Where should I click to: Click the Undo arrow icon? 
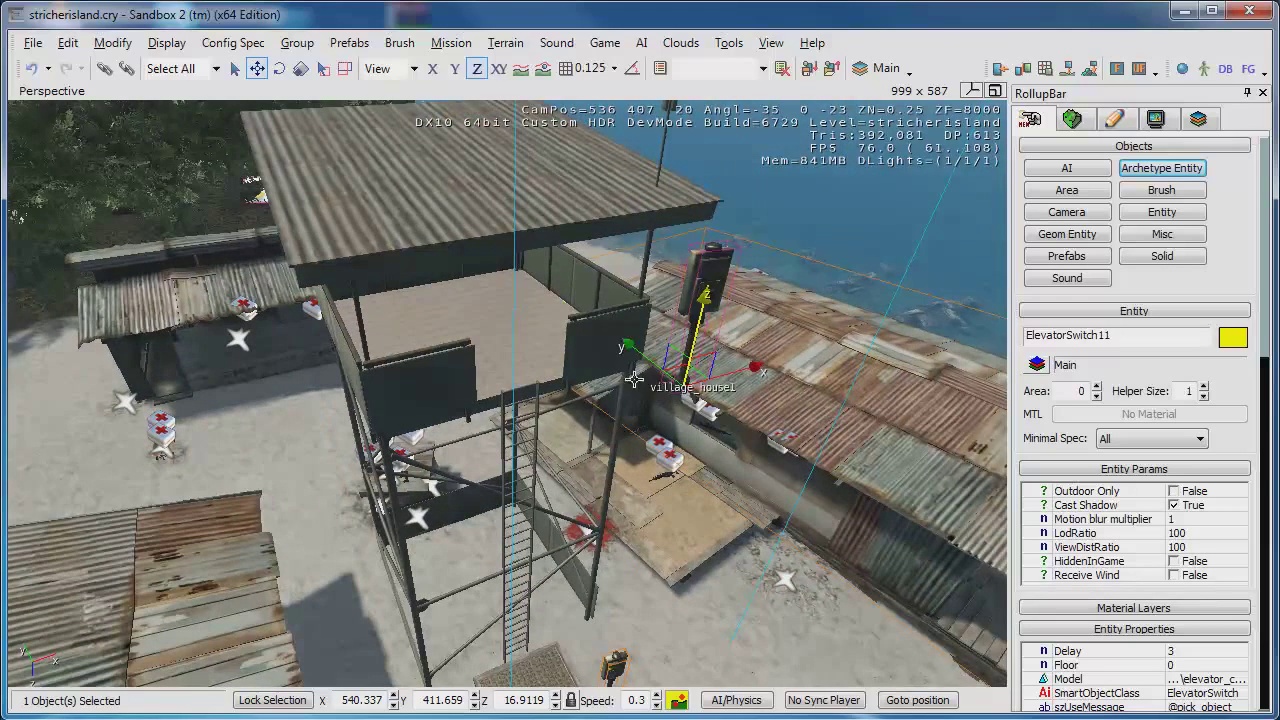31,68
